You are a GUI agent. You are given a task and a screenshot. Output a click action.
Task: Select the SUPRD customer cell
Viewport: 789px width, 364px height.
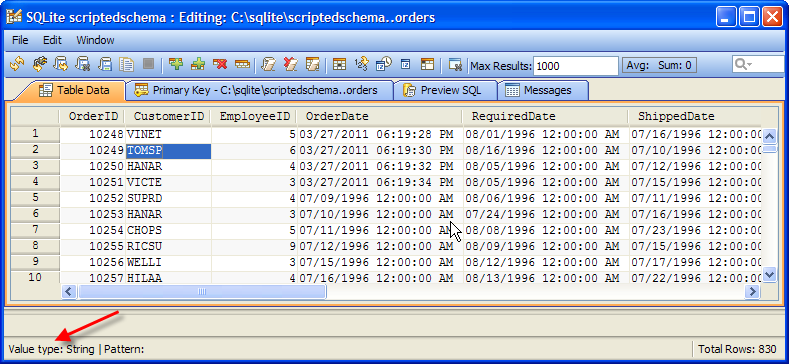tap(168, 199)
